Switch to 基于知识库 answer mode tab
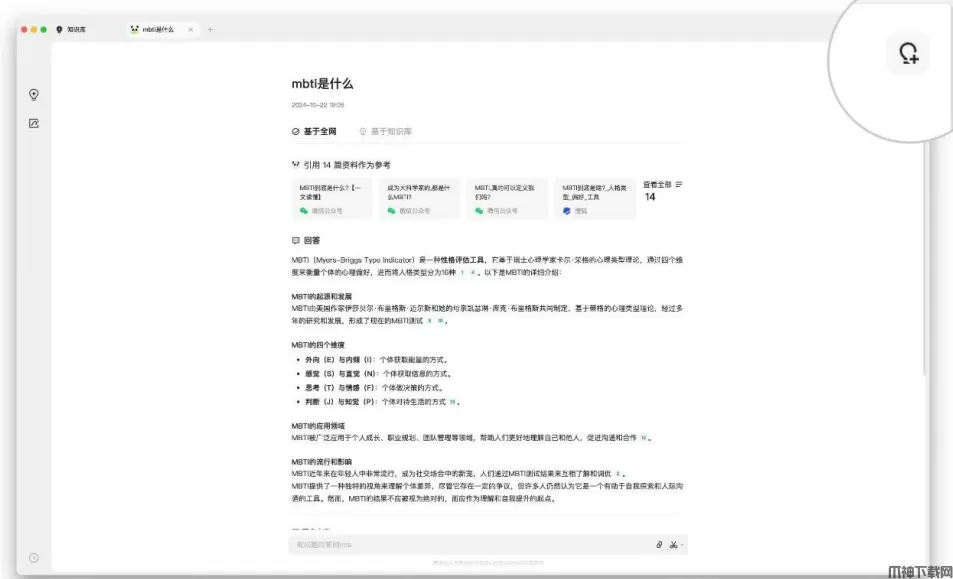 [385, 131]
